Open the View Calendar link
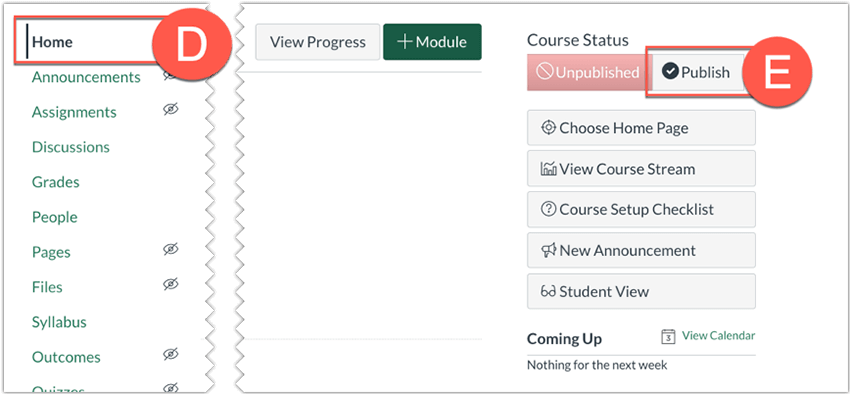The image size is (850, 394). [718, 335]
